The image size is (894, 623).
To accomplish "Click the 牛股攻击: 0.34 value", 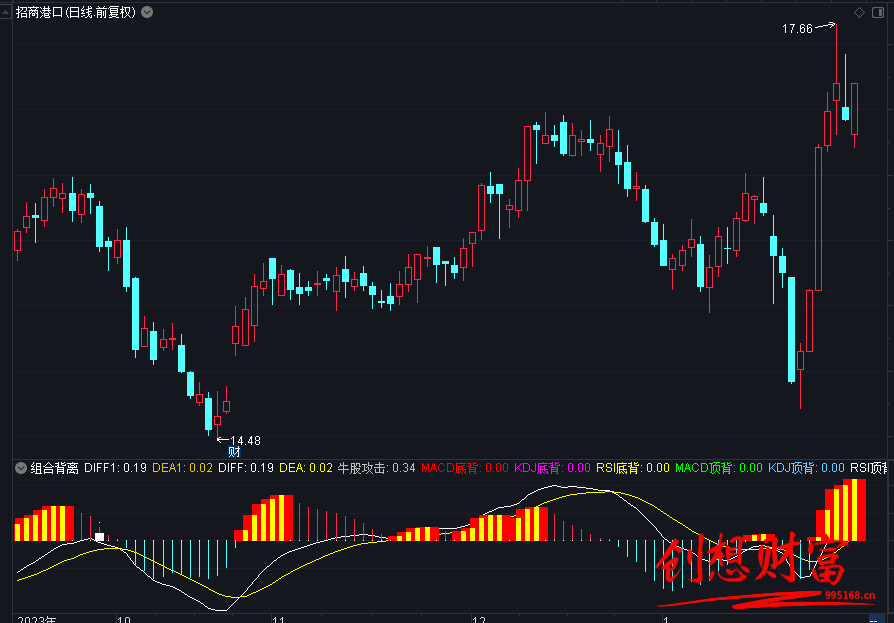I will tap(376, 468).
